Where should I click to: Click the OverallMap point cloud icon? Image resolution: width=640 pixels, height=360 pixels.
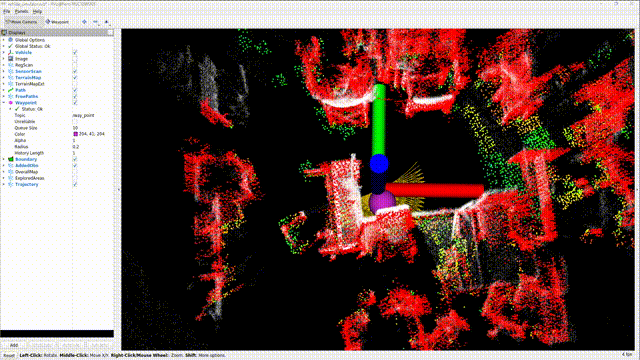(11, 172)
